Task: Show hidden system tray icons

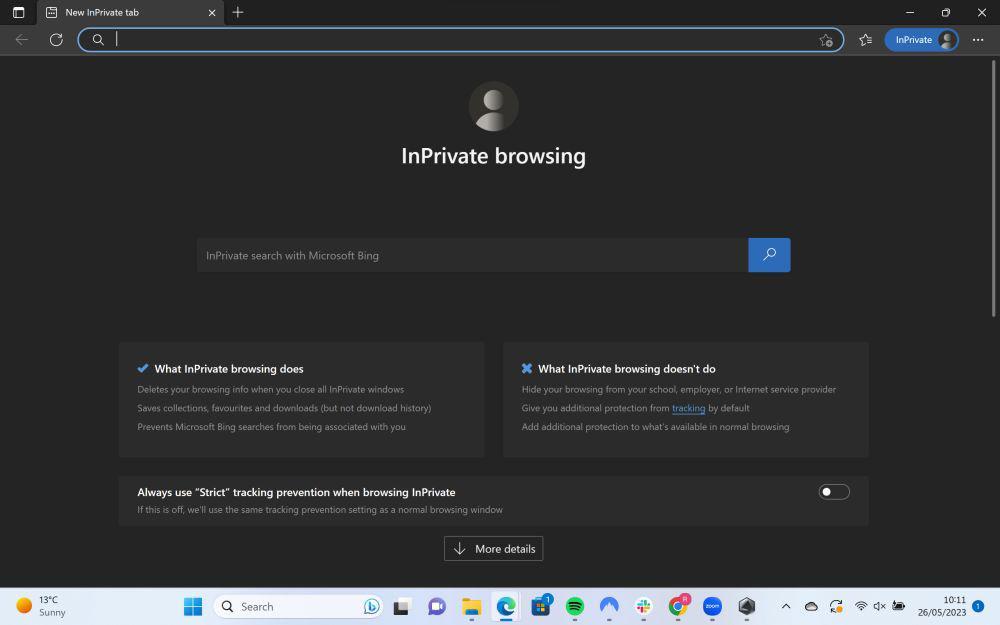Action: pos(786,607)
